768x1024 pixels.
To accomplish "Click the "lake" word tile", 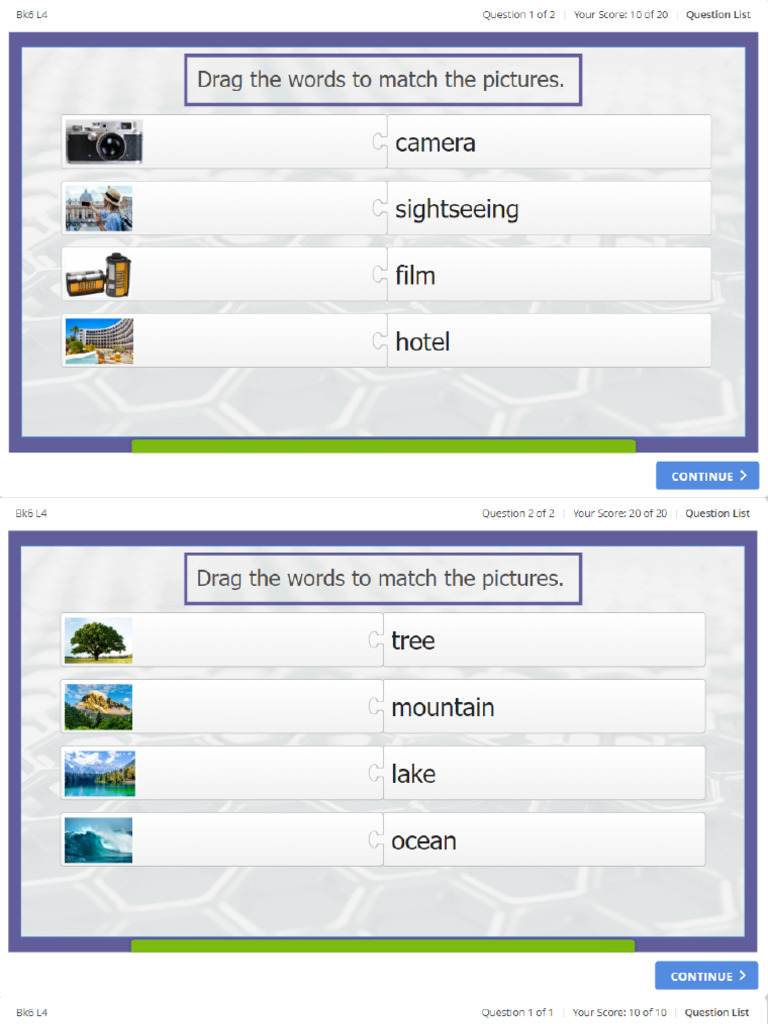I will [544, 773].
